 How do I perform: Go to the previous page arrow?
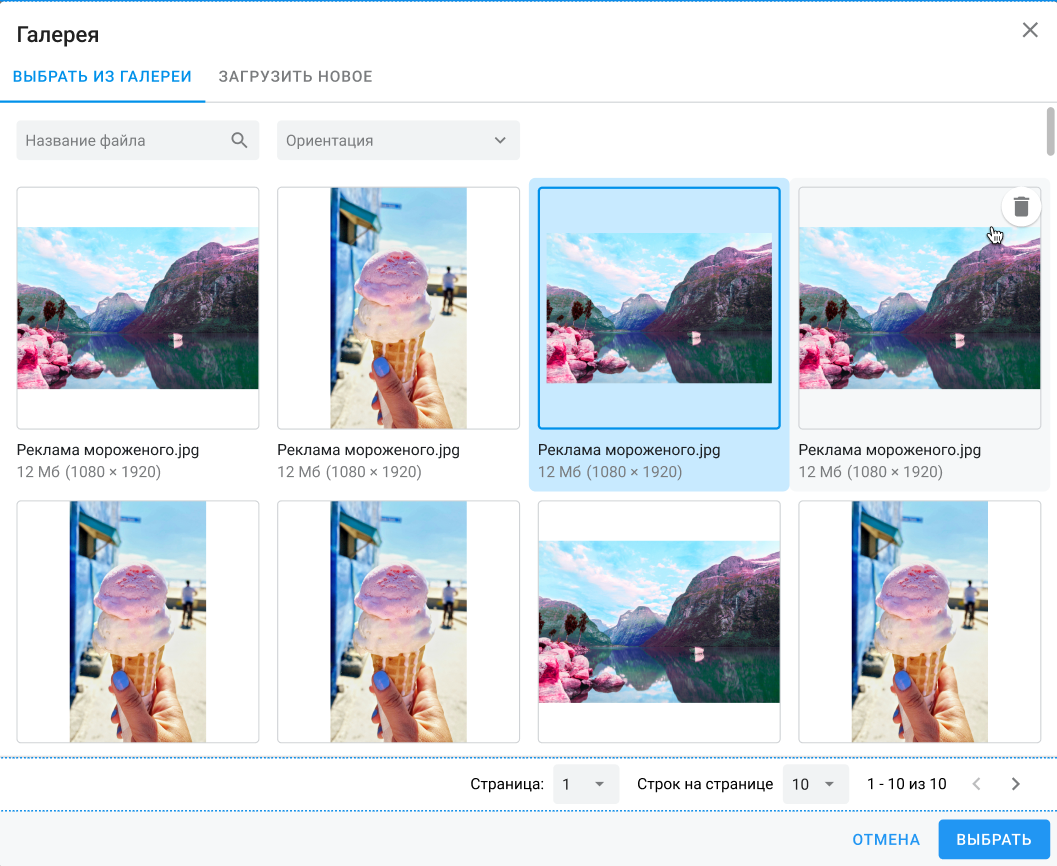click(x=976, y=784)
